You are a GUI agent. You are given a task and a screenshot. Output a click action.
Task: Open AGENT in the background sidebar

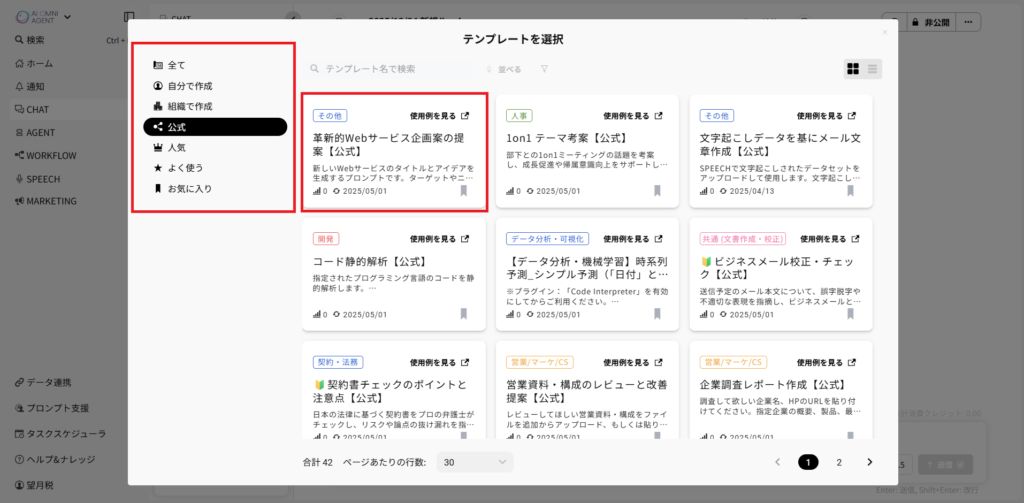[35, 132]
